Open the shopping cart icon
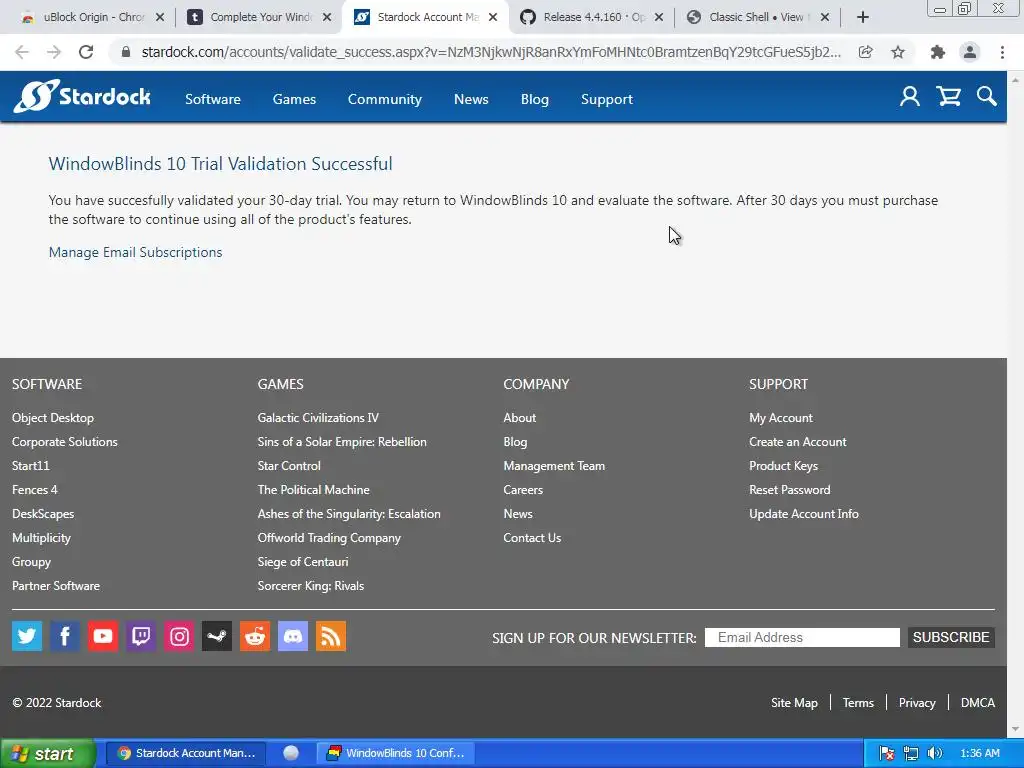This screenshot has width=1024, height=768. point(948,97)
